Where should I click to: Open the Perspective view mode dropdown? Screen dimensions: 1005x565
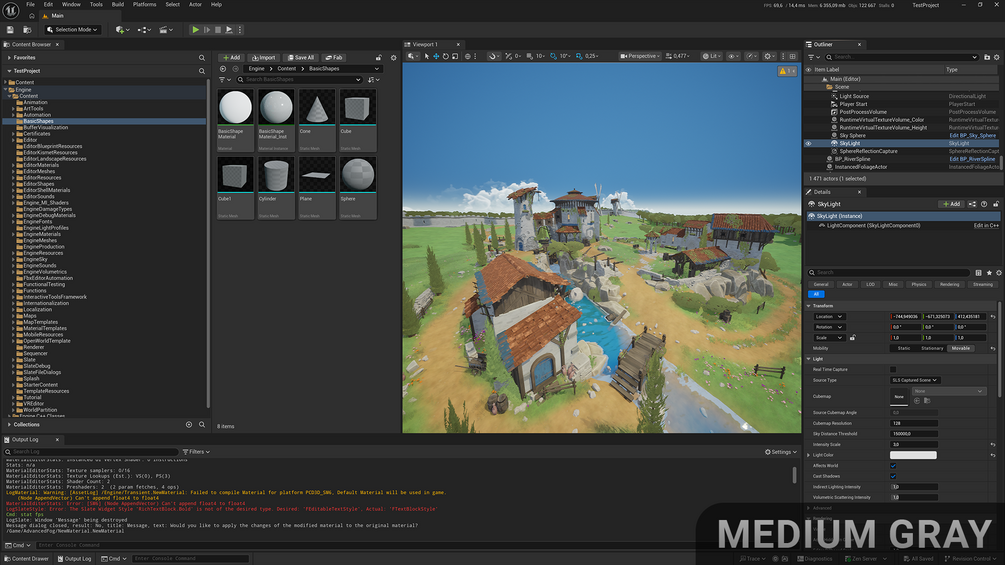pyautogui.click(x=640, y=56)
